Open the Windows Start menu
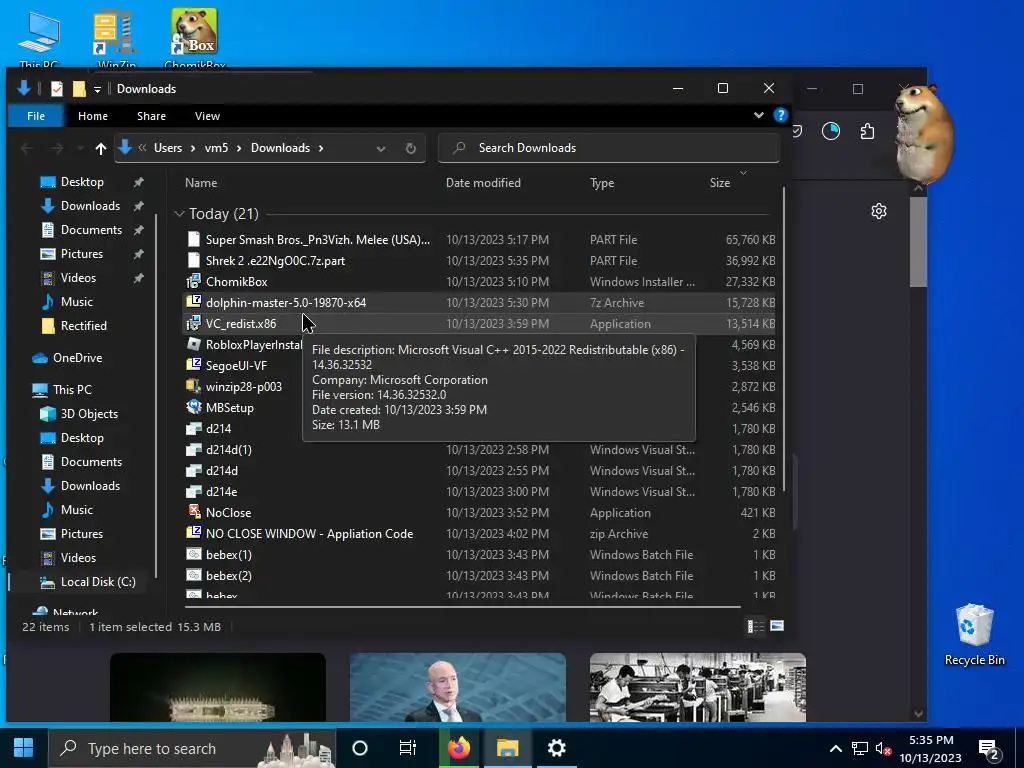Viewport: 1024px width, 768px height. [24, 748]
